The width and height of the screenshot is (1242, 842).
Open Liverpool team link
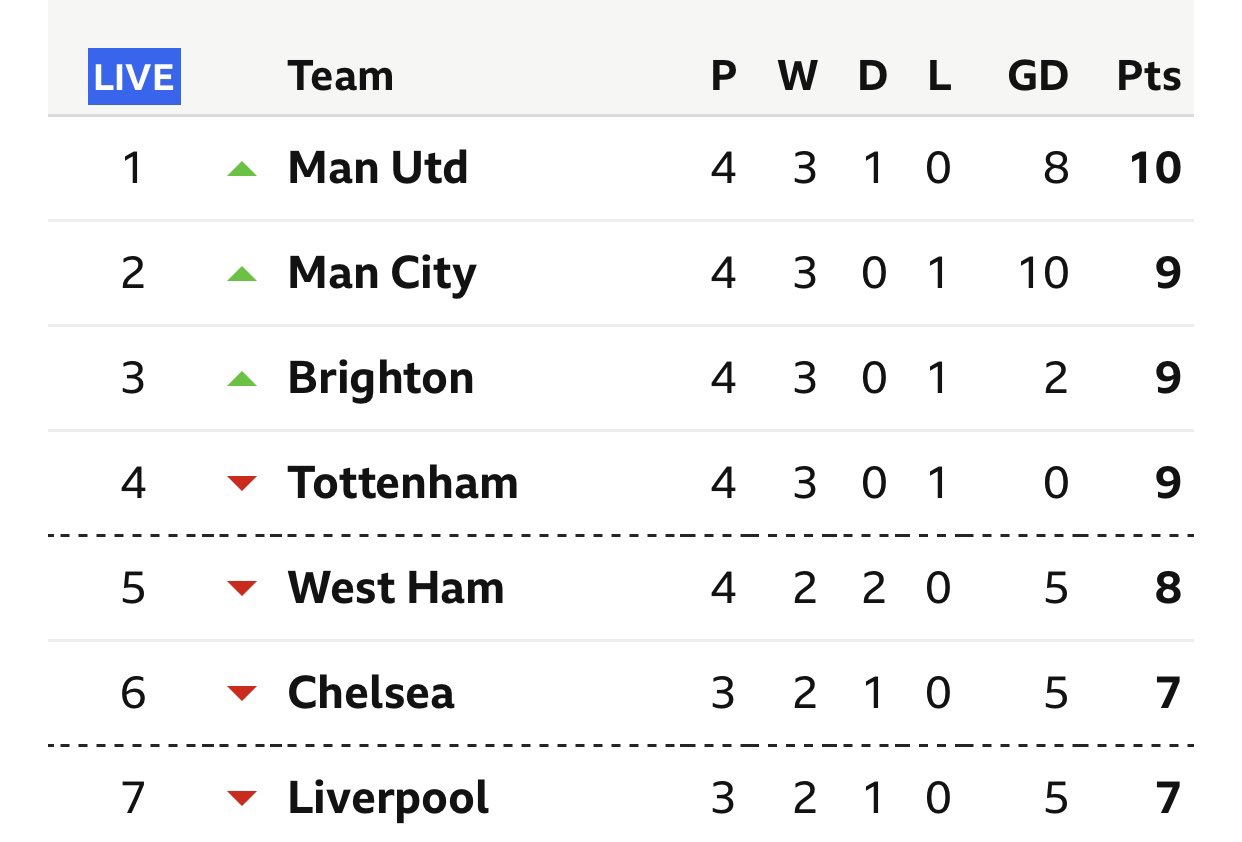pos(389,799)
